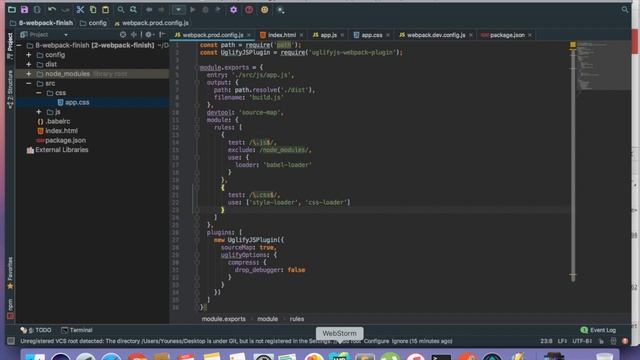Click the Redo toolbar icon
Viewport: 640px width, 360px height.
(x=65, y=9)
